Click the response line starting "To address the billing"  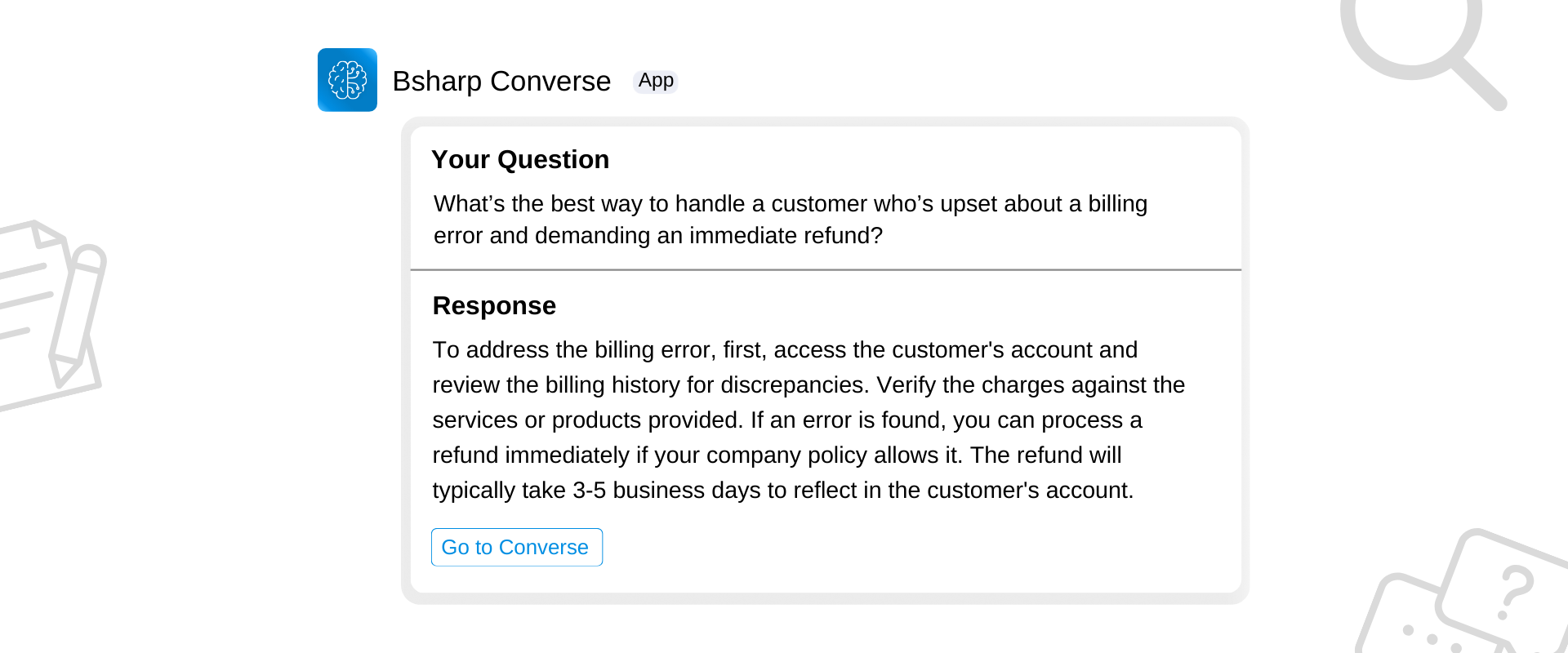coord(785,349)
